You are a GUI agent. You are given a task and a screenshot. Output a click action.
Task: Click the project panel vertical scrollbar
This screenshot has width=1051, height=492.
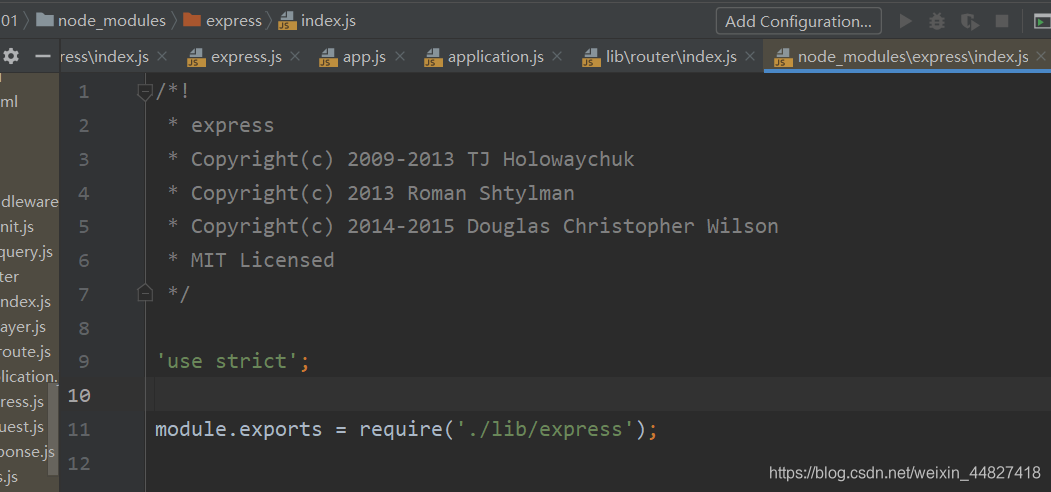pyautogui.click(x=53, y=430)
